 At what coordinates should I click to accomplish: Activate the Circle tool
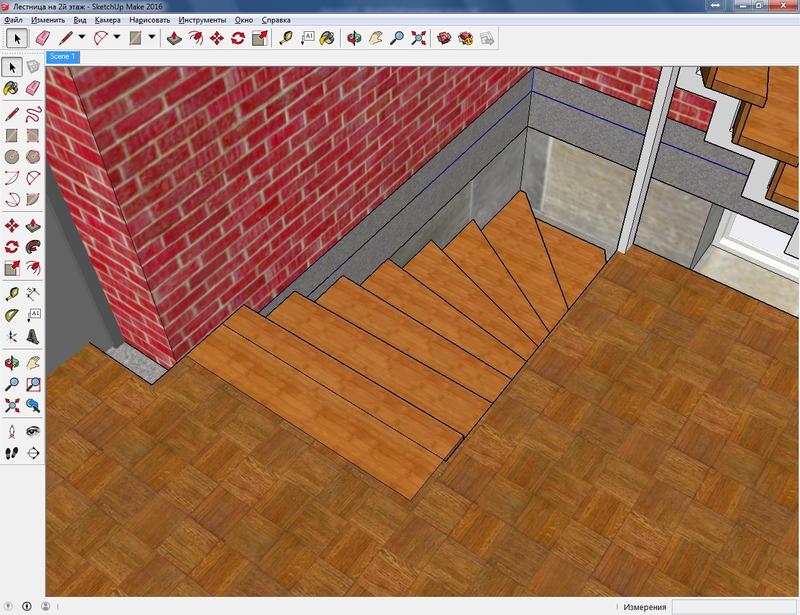click(12, 156)
